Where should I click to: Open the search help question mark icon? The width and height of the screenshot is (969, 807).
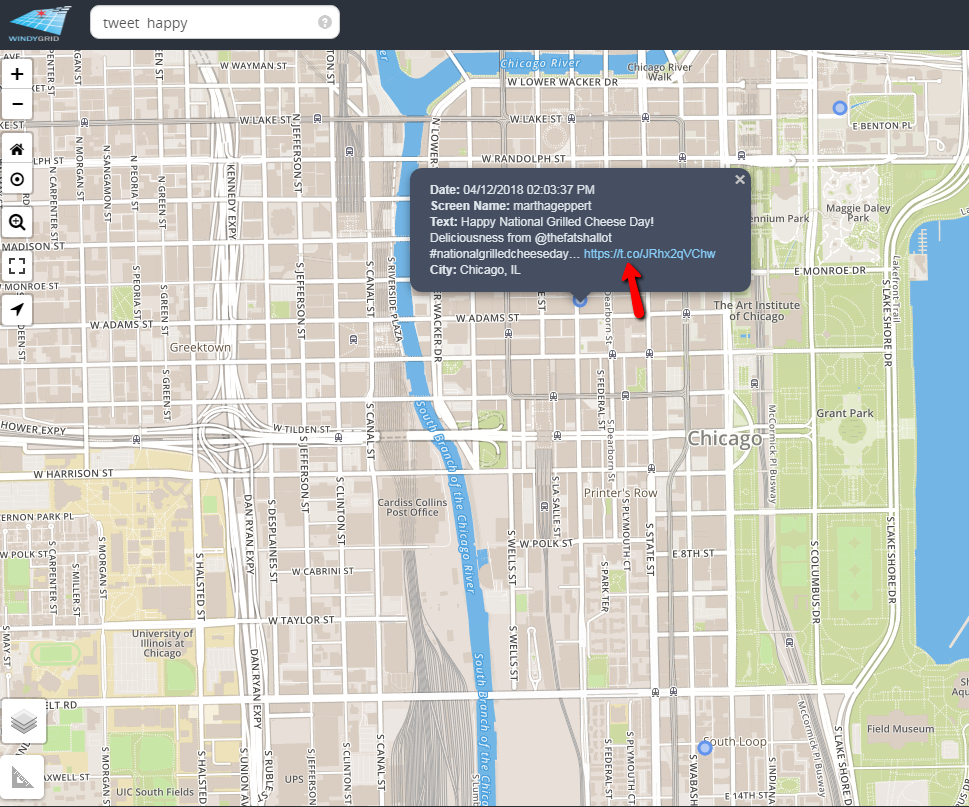(x=324, y=22)
